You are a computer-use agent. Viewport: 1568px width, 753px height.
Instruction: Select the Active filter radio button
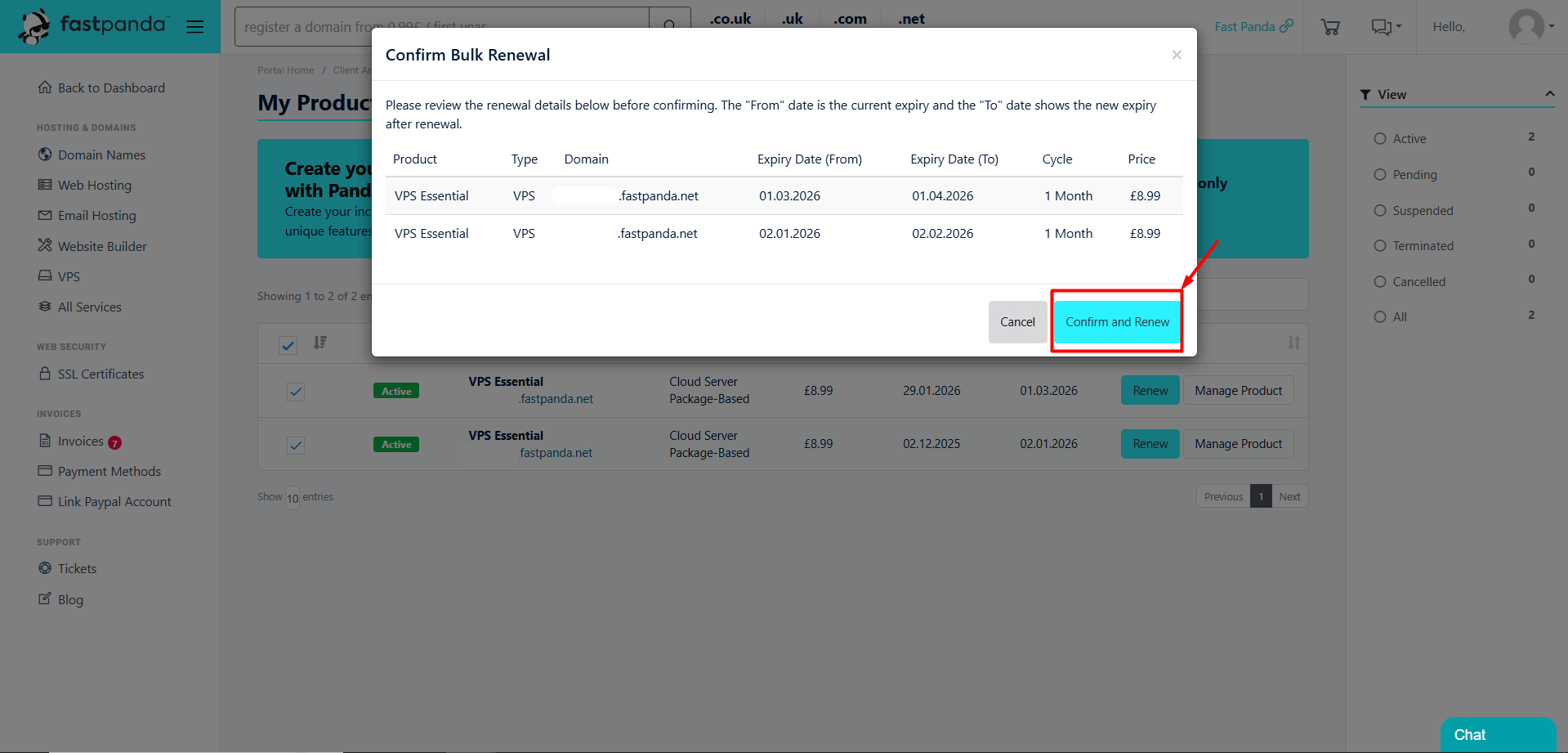[1380, 139]
